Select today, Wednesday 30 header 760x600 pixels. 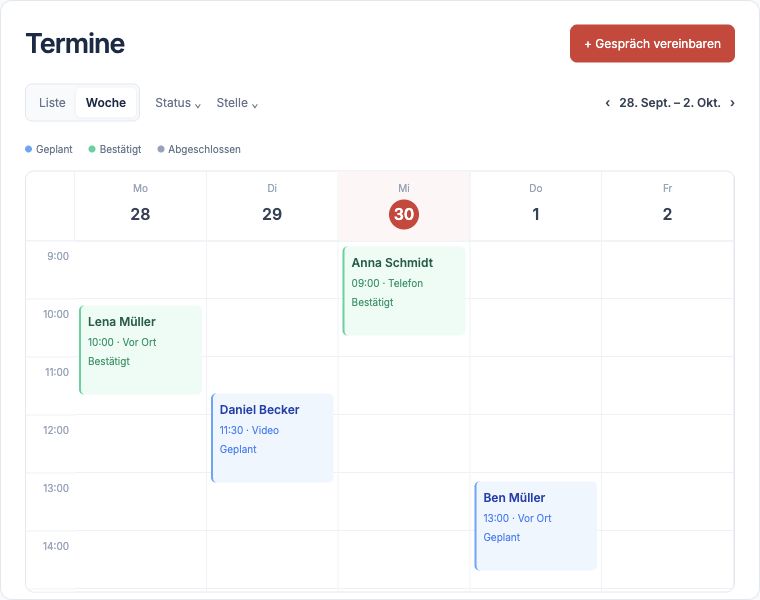404,205
